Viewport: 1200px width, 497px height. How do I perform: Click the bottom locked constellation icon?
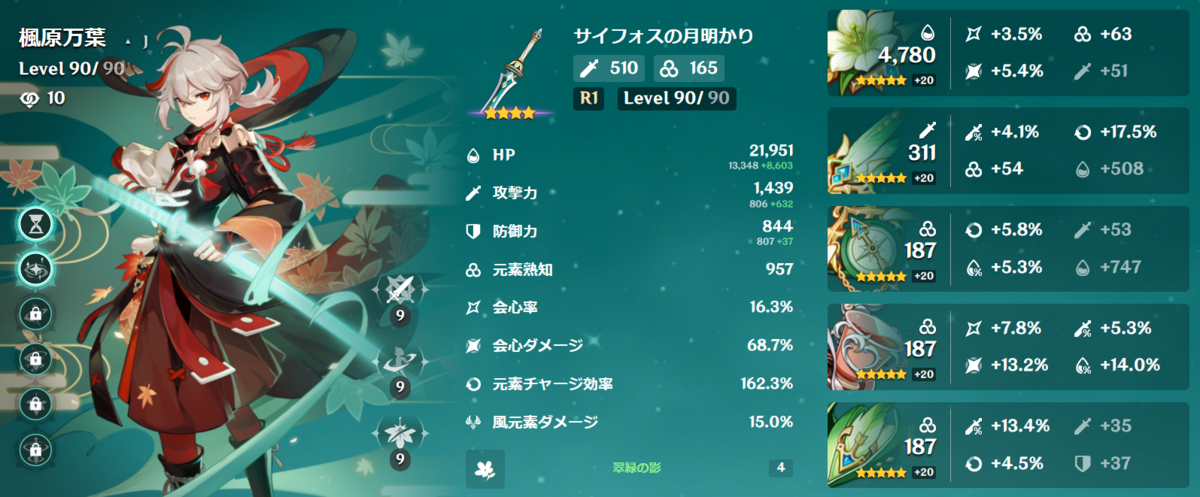click(x=37, y=447)
